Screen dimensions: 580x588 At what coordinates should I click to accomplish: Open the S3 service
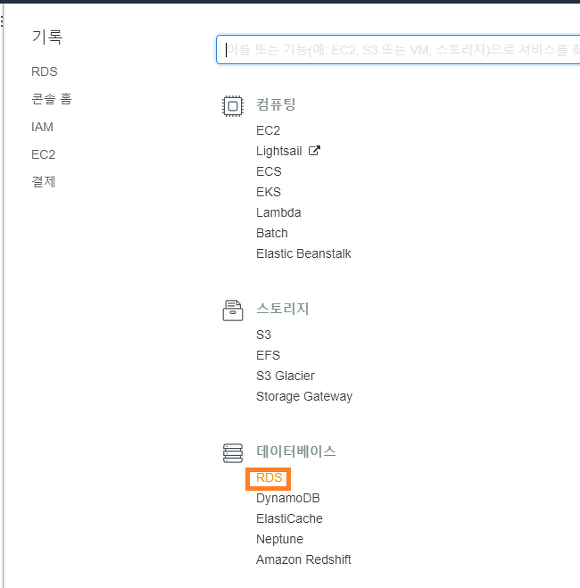[x=264, y=334]
